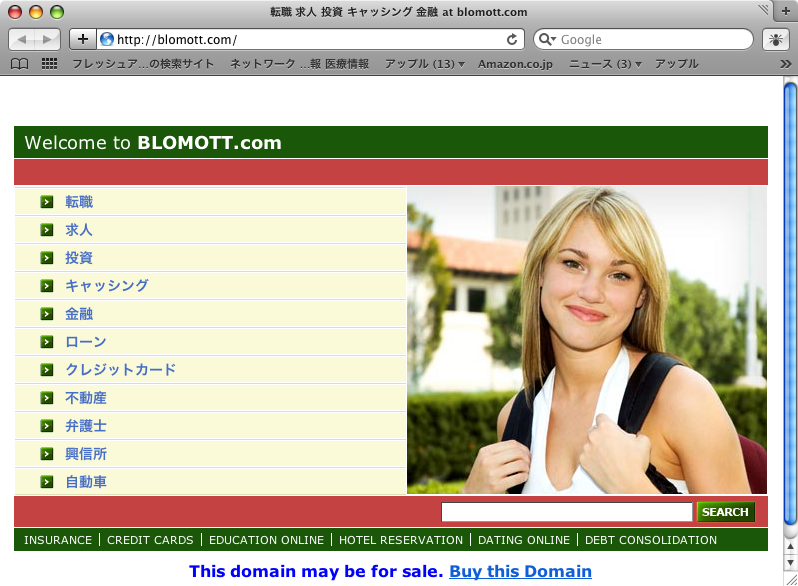Click the CREDIT CARDS footer link
The width and height of the screenshot is (798, 586).
150,540
